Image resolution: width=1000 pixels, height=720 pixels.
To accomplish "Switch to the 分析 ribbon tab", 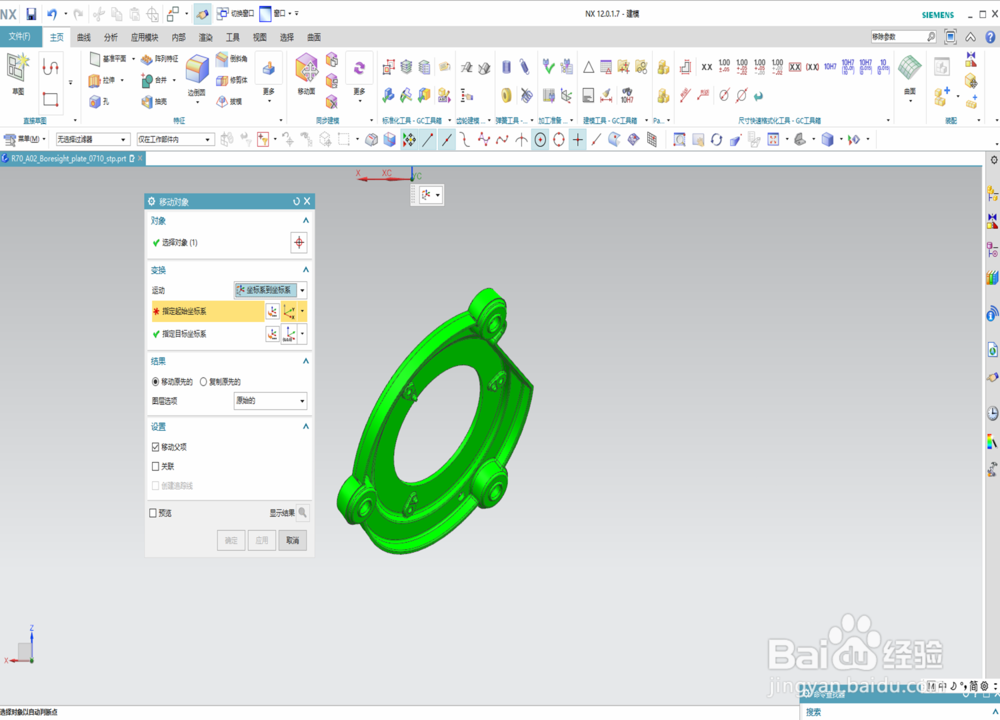I will (x=111, y=37).
